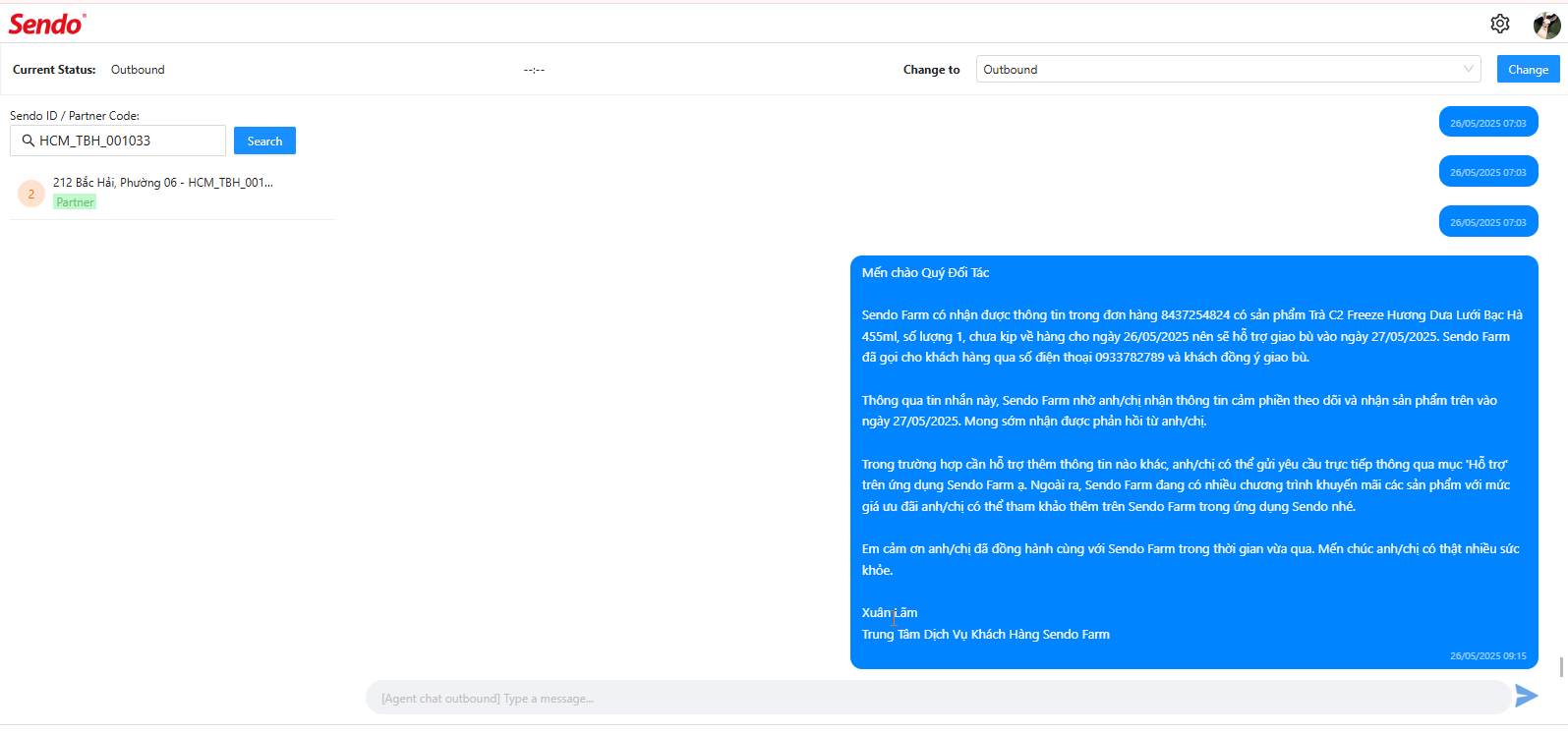Open the Change to status dropdown
The width and height of the screenshot is (1568, 733).
coord(1229,69)
